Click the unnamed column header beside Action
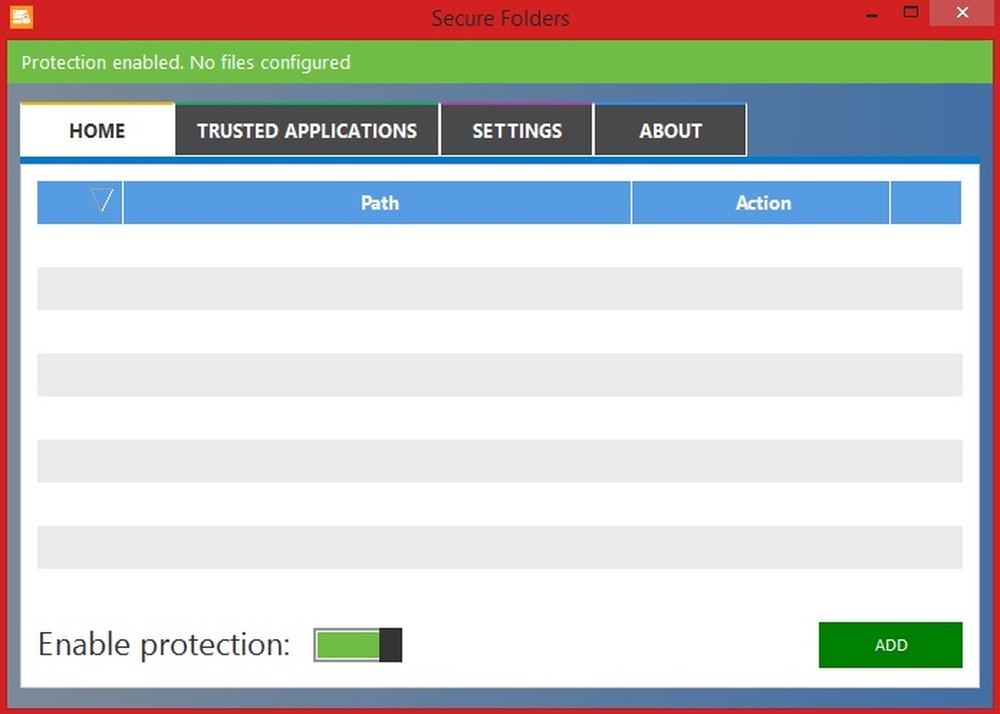This screenshot has height=714, width=1000. point(926,202)
